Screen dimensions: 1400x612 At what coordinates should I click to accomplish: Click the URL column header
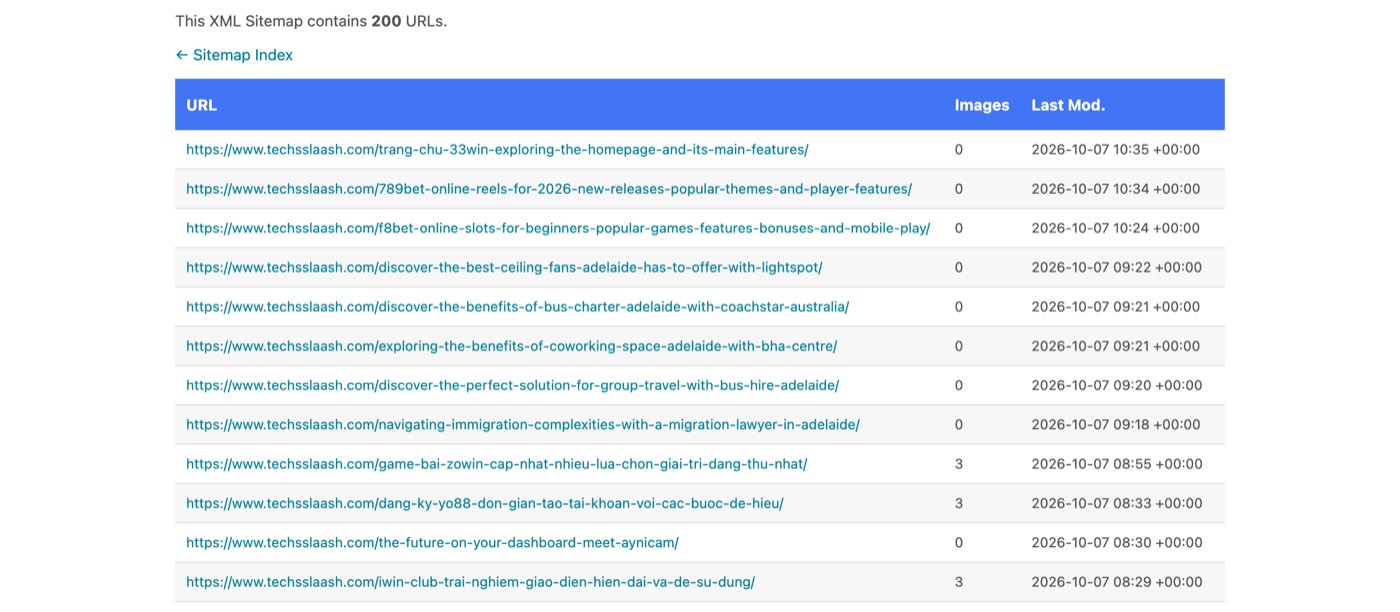(201, 105)
